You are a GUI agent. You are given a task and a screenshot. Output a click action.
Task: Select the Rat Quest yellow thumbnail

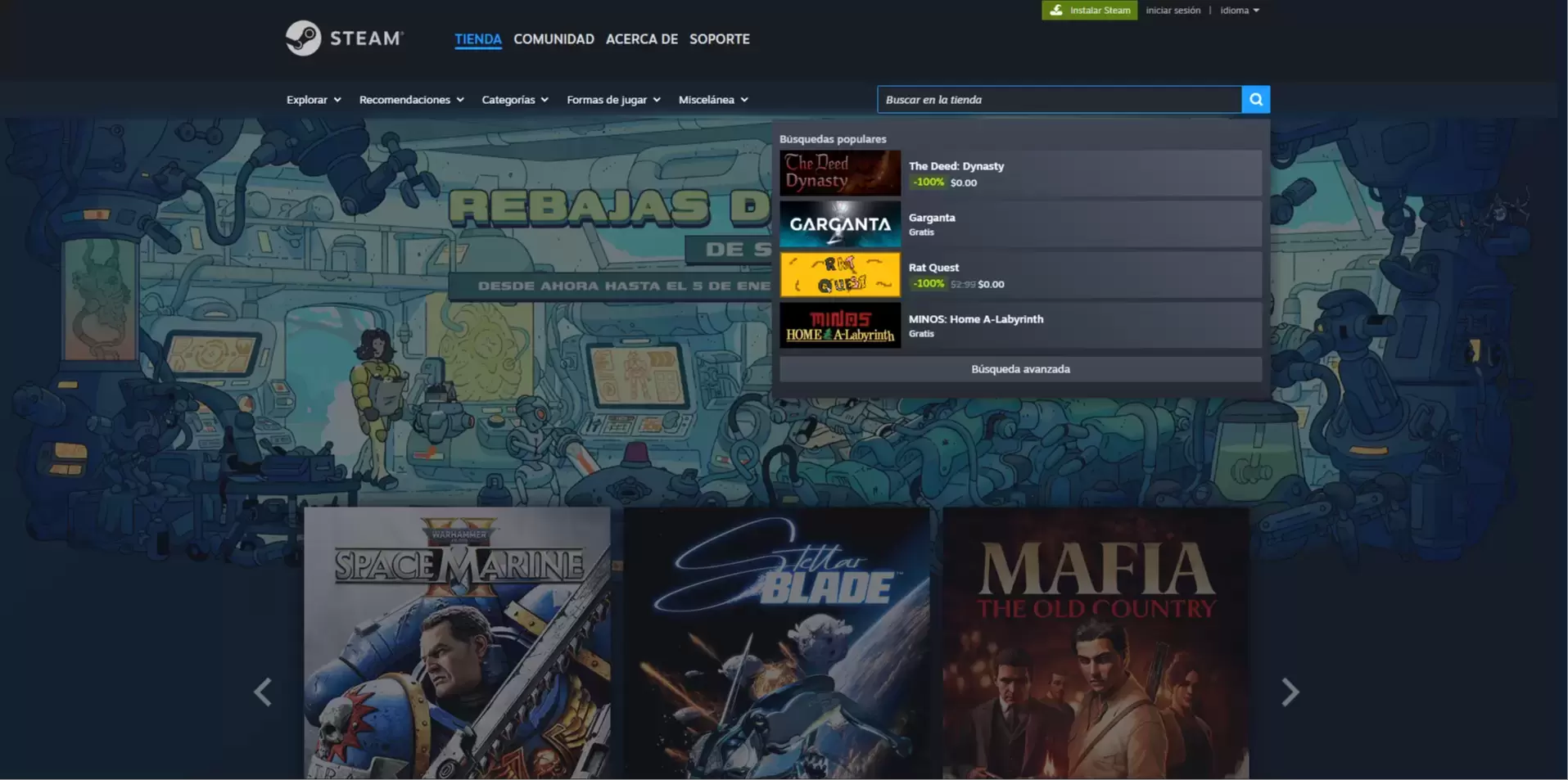click(839, 275)
